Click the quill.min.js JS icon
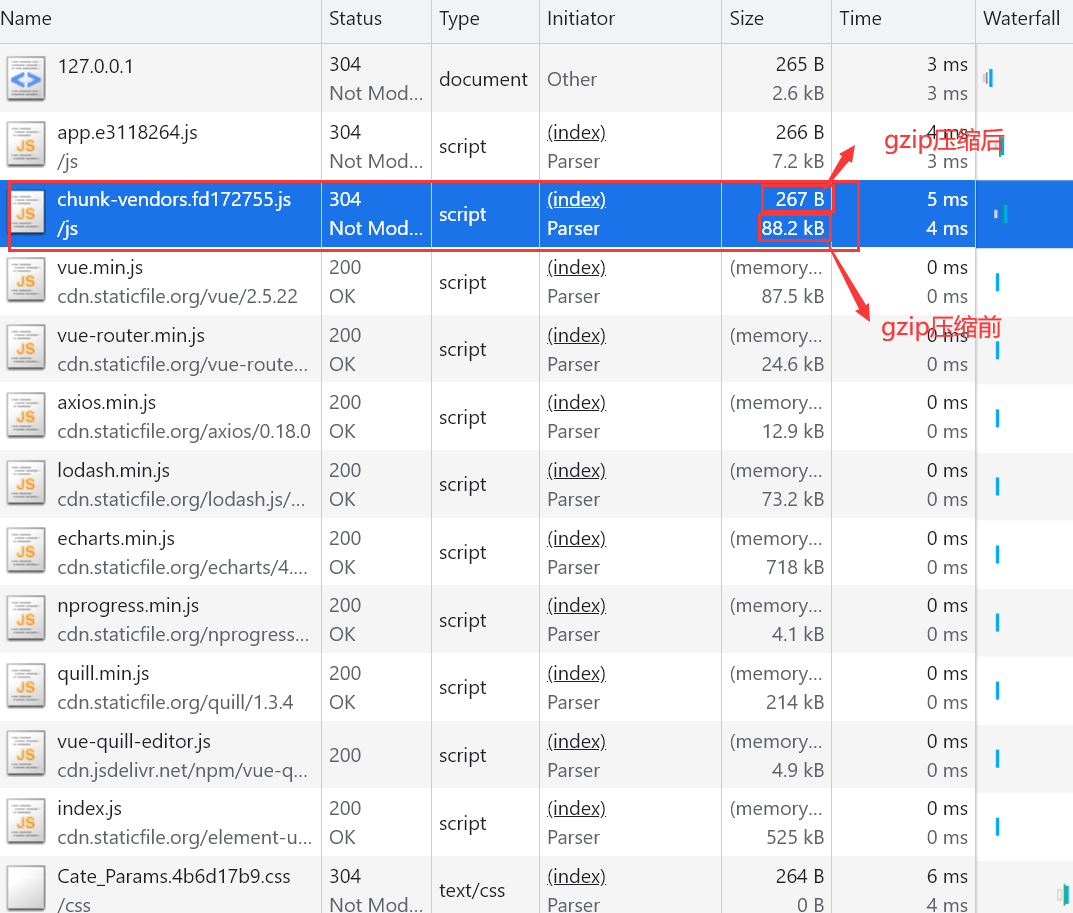This screenshot has height=913, width=1073. [x=26, y=688]
